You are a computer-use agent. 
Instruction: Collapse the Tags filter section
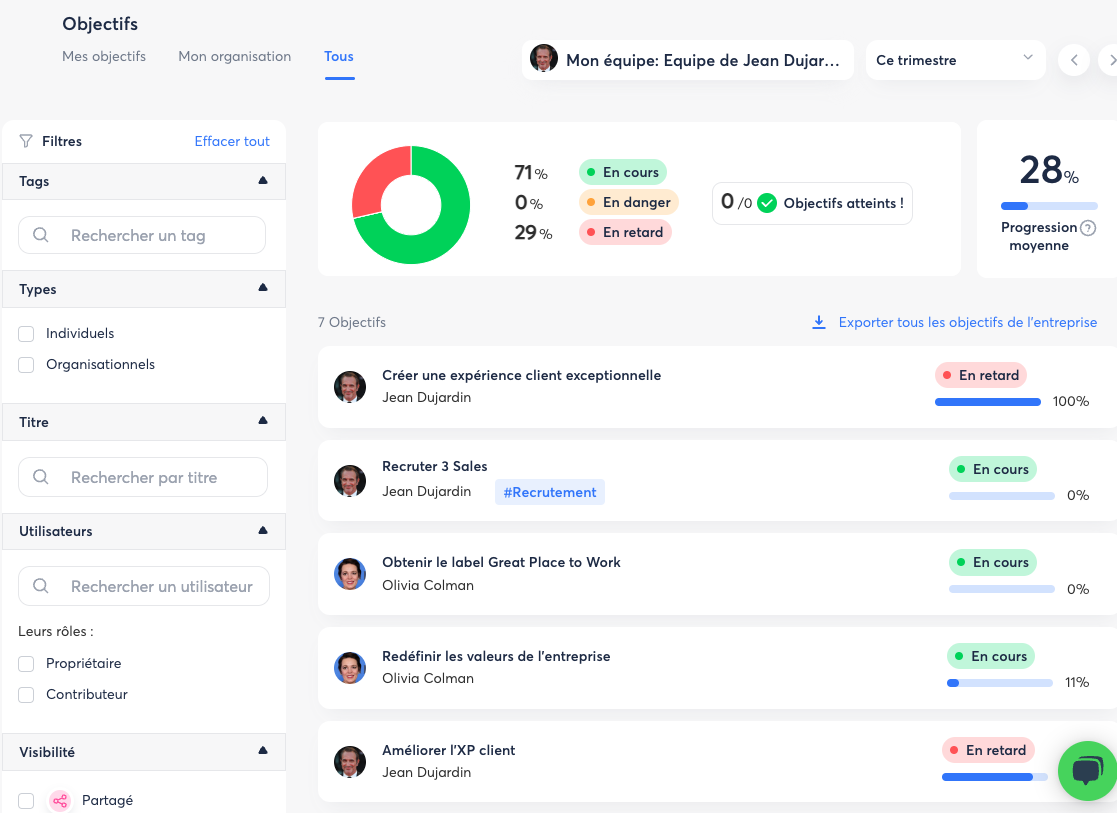[x=263, y=181]
